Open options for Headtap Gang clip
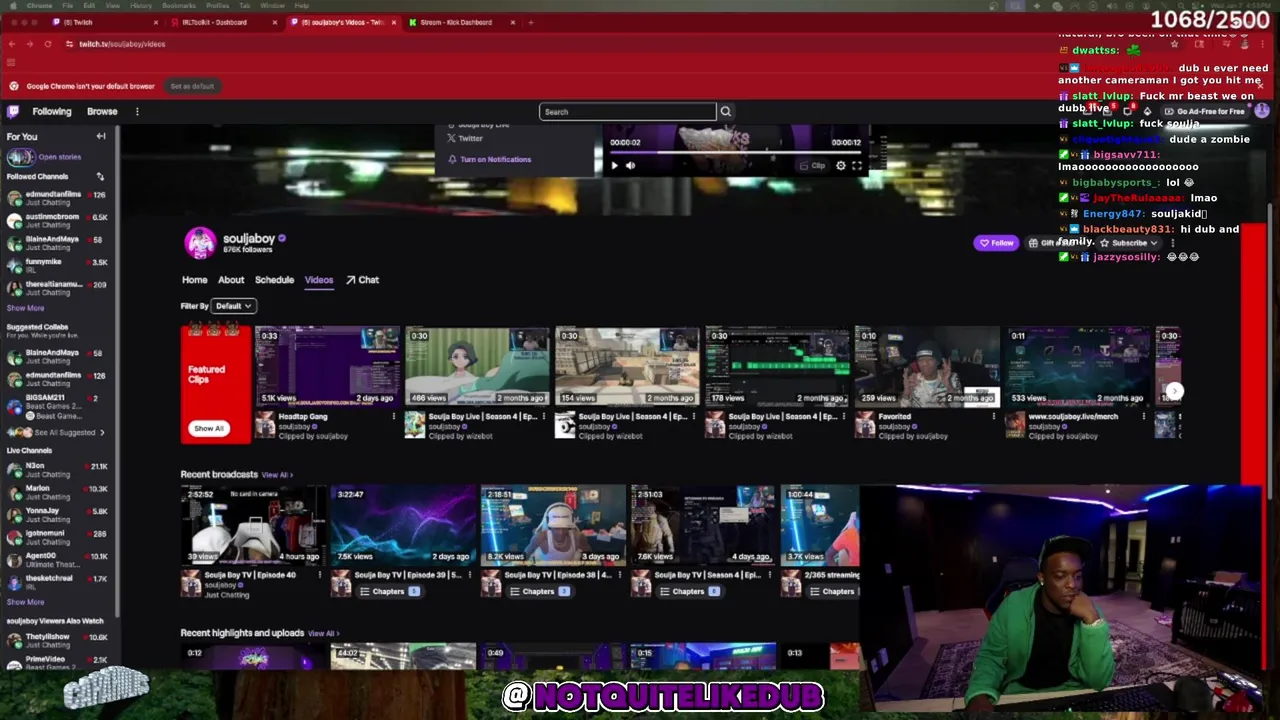 click(x=393, y=416)
